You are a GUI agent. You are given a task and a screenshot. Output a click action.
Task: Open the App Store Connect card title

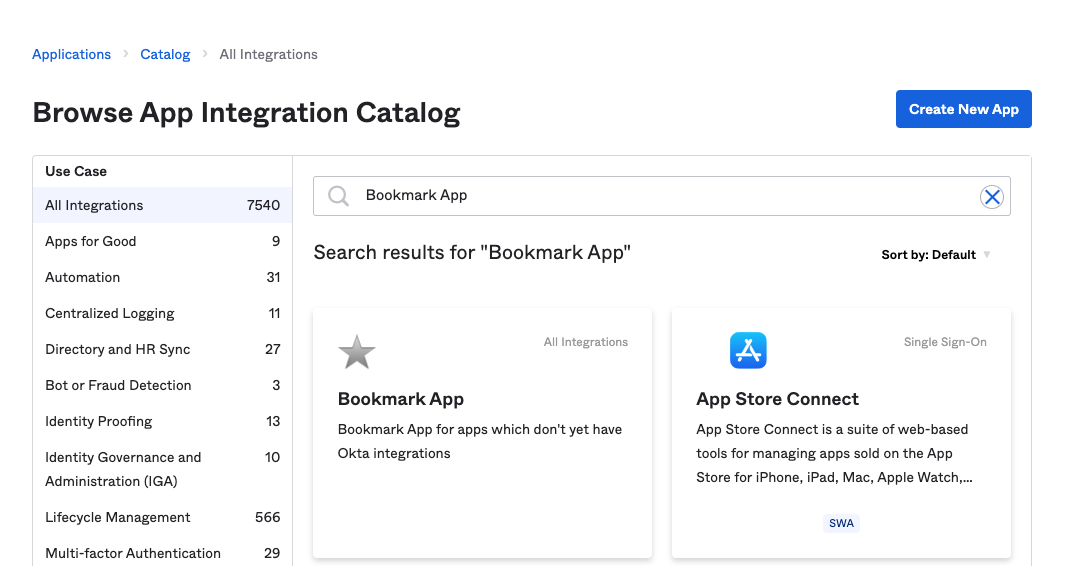[777, 399]
